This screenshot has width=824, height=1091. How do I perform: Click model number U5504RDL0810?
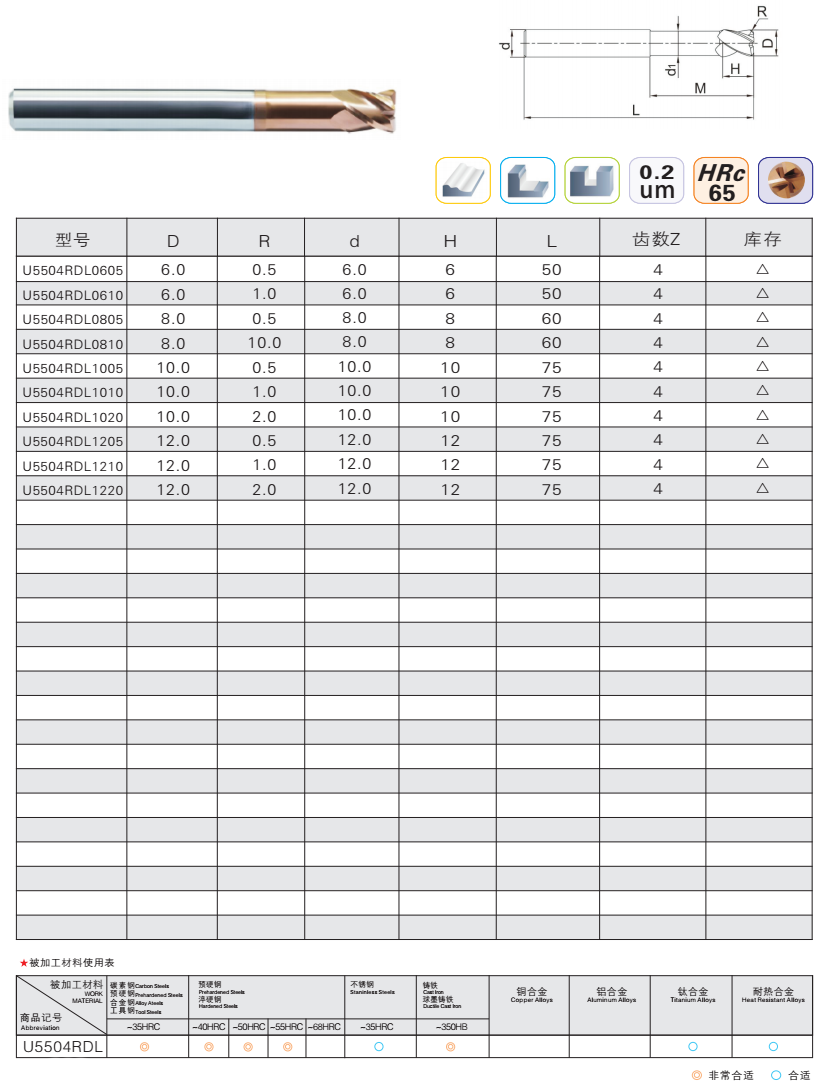tap(72, 343)
